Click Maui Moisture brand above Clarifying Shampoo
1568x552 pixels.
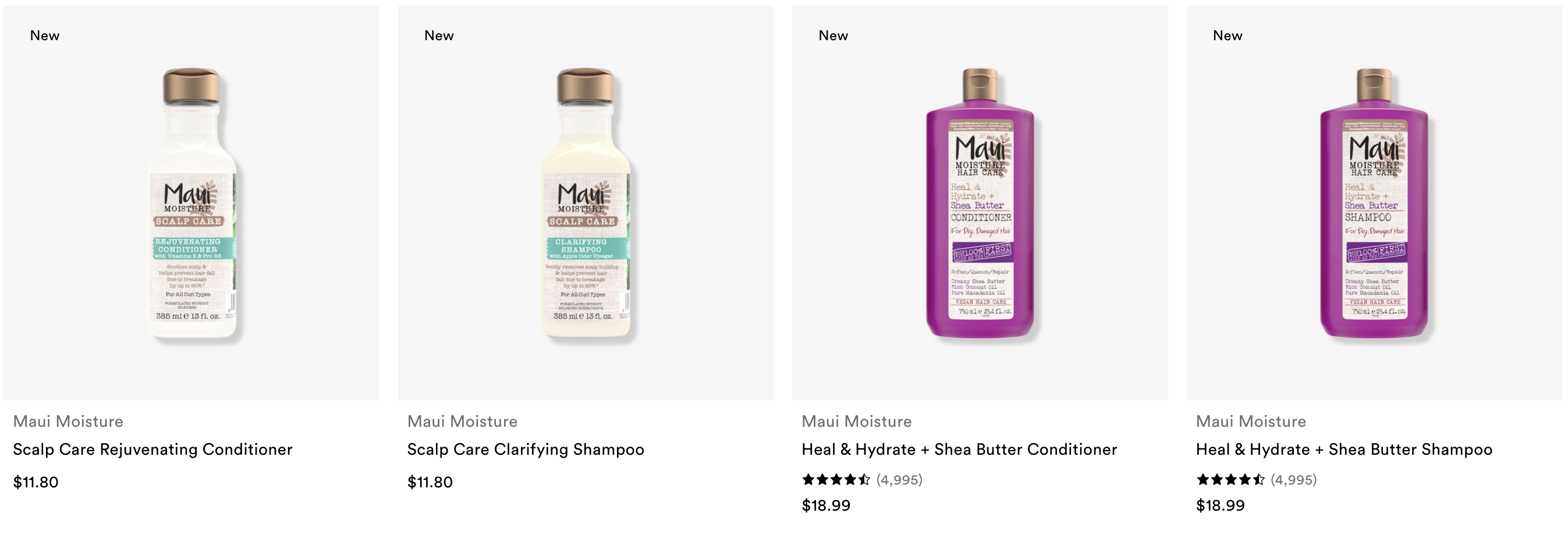tap(463, 422)
